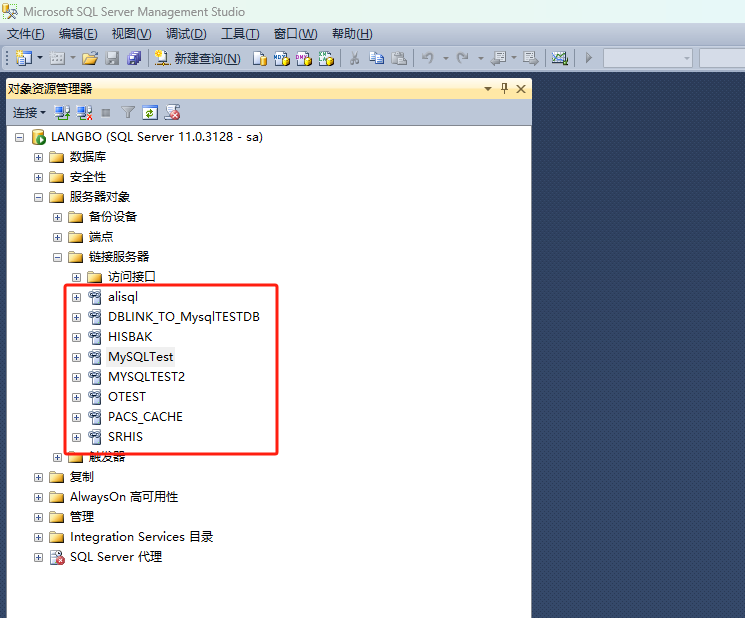Click the Navigate Backward icon

pos(498,58)
